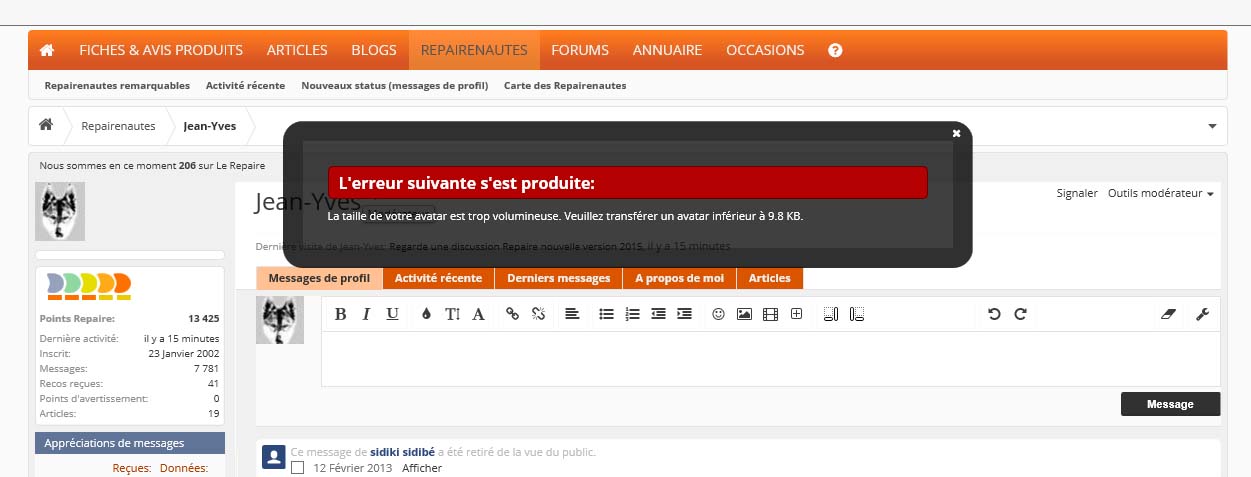1251x477 pixels.
Task: Open the ANNUAIRE menu
Action: (667, 50)
